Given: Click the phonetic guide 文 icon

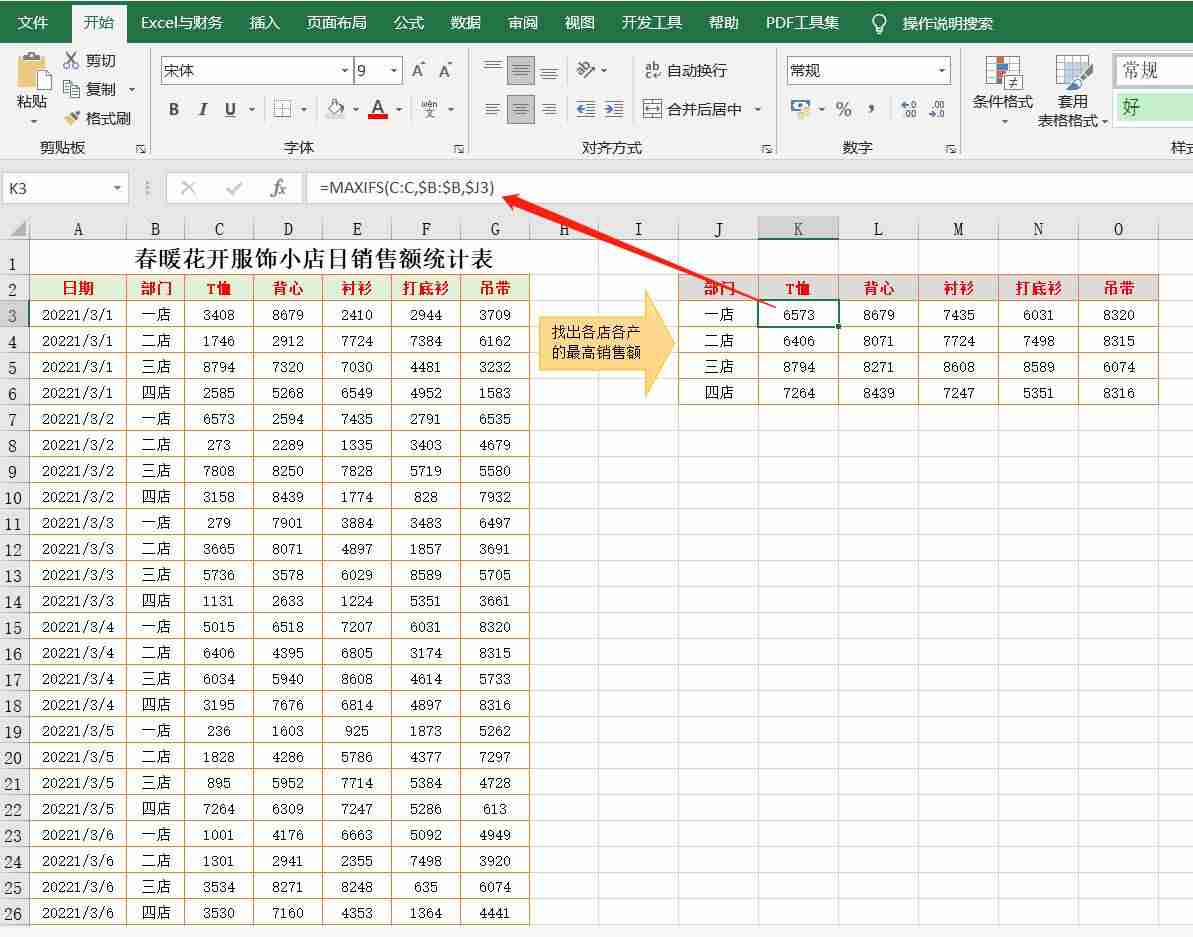Looking at the screenshot, I should coord(429,109).
